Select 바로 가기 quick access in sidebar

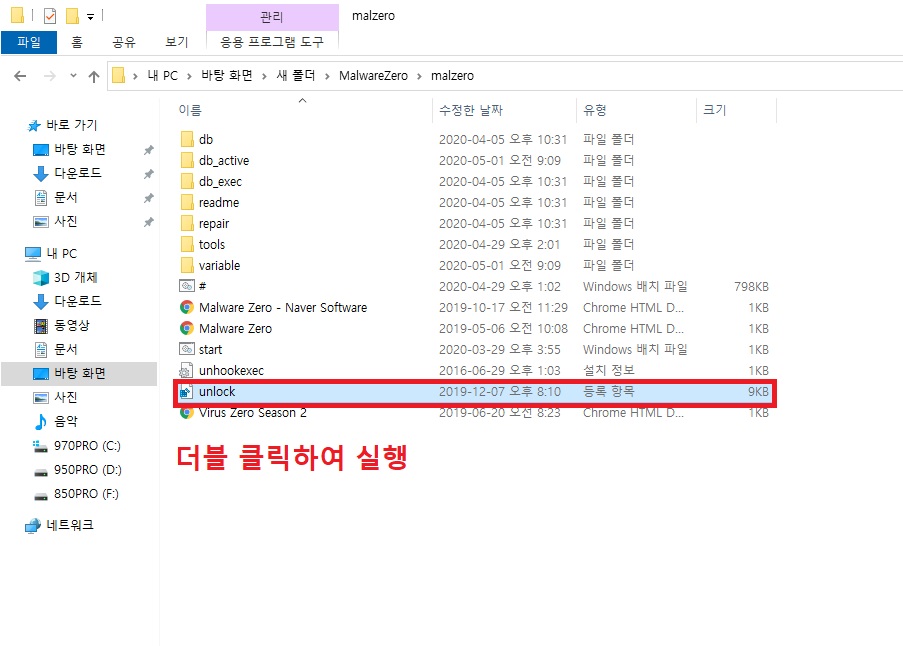[62, 125]
